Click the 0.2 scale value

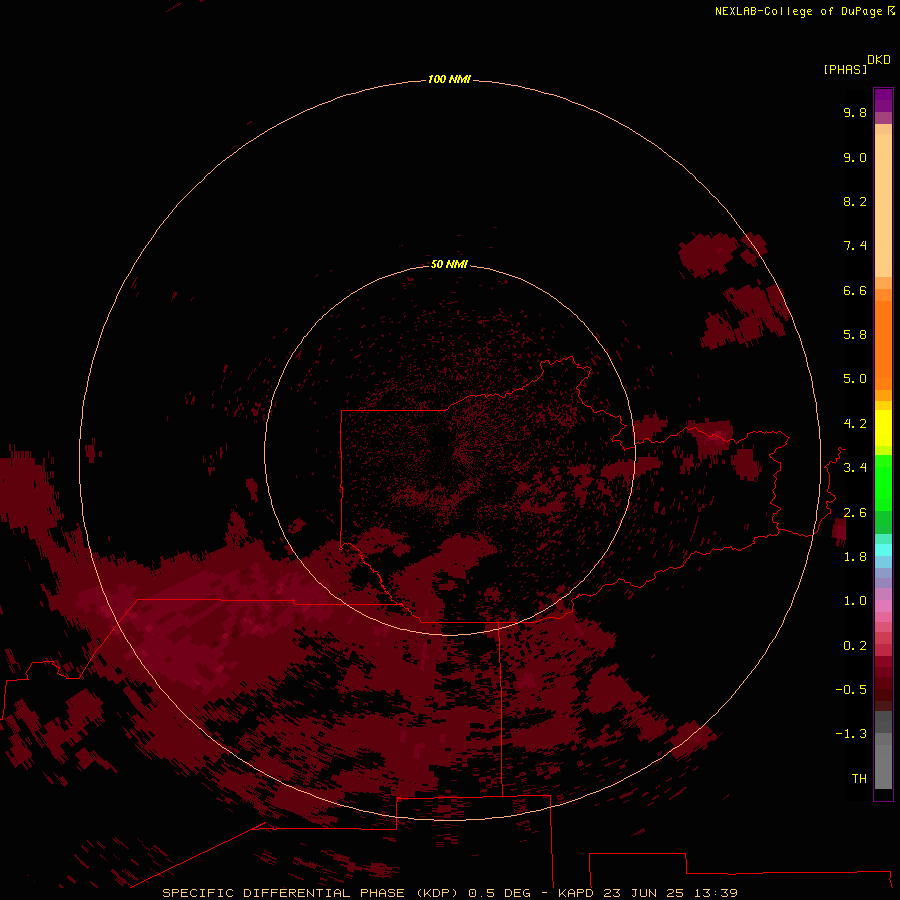click(x=855, y=646)
